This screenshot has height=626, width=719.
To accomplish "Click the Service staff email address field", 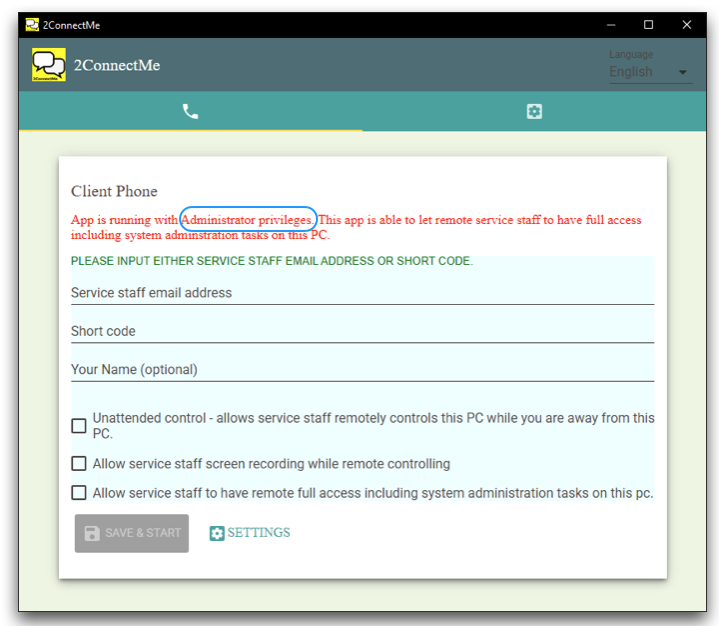I will point(362,293).
